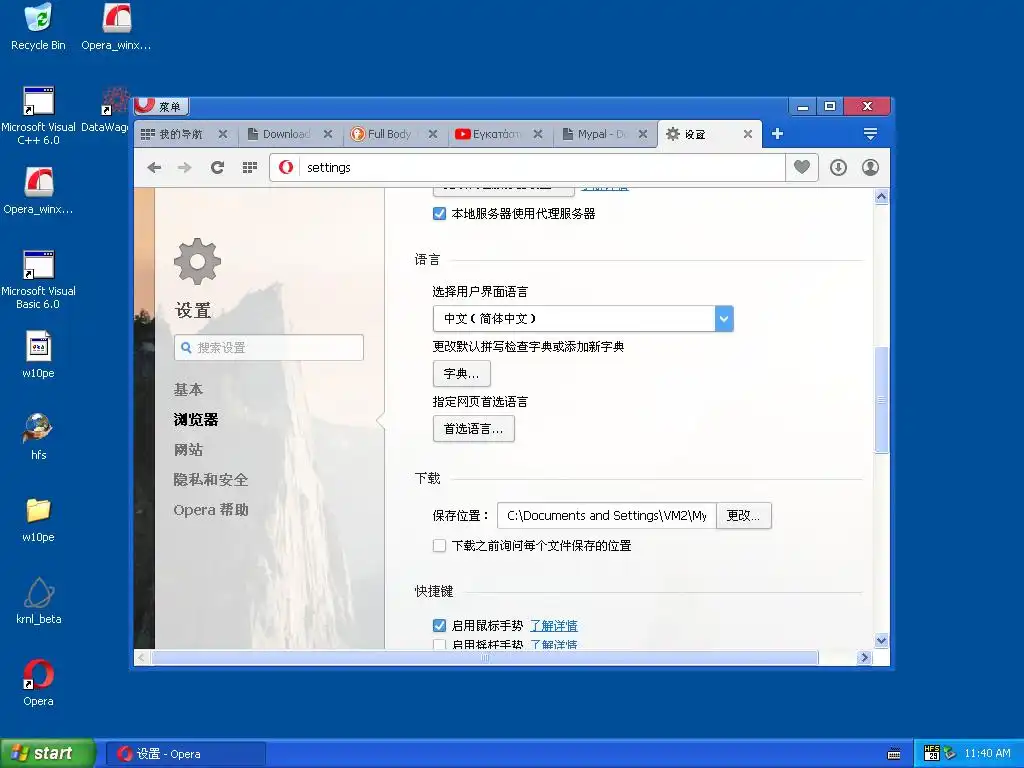Click the 搜索设置 search field
Image resolution: width=1024 pixels, height=768 pixels.
coord(269,347)
